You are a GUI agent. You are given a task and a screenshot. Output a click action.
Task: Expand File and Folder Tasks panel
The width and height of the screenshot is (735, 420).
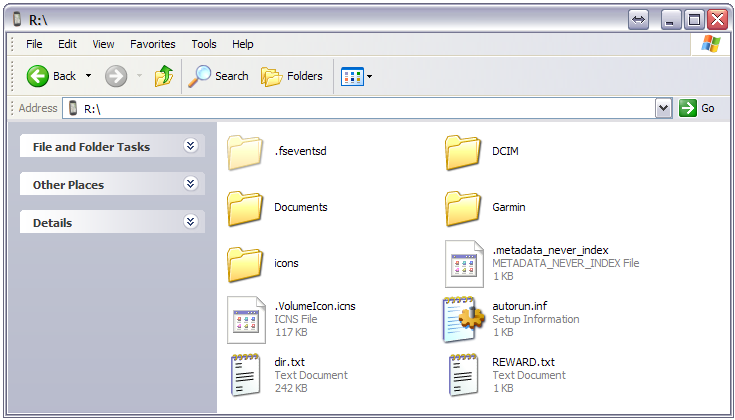tap(190, 146)
